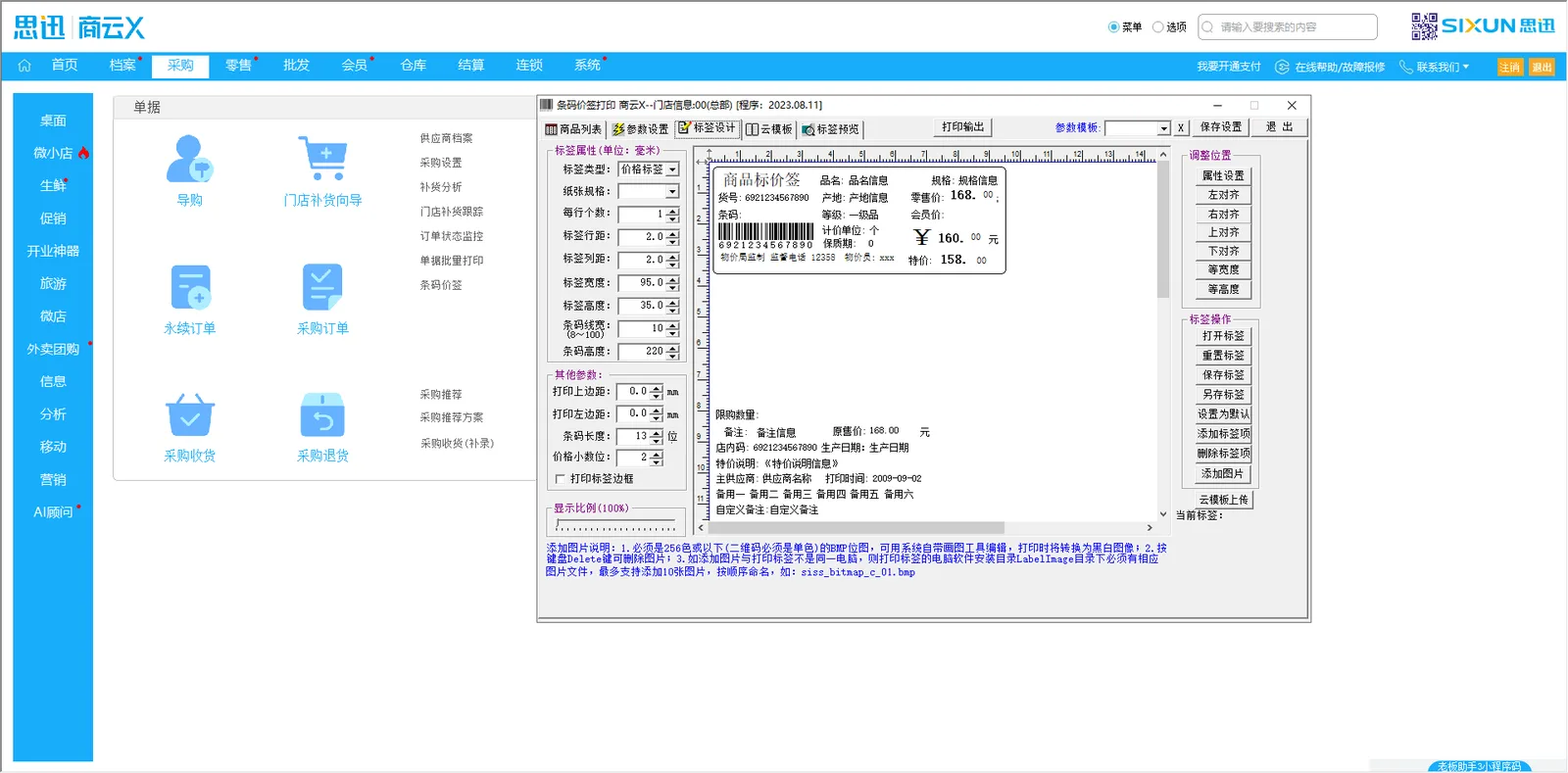Viewport: 1568px width, 773px height.
Task: Click the SIXUN QR code icon
Action: tap(1424, 26)
